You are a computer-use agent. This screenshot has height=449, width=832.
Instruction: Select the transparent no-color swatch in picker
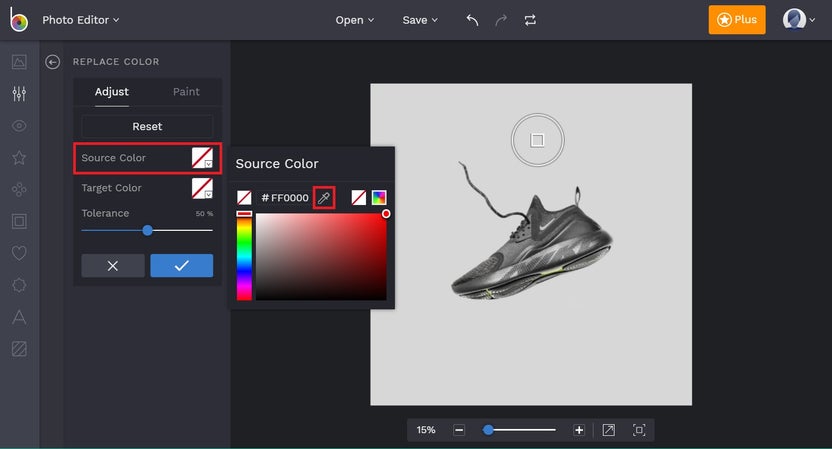click(x=358, y=198)
